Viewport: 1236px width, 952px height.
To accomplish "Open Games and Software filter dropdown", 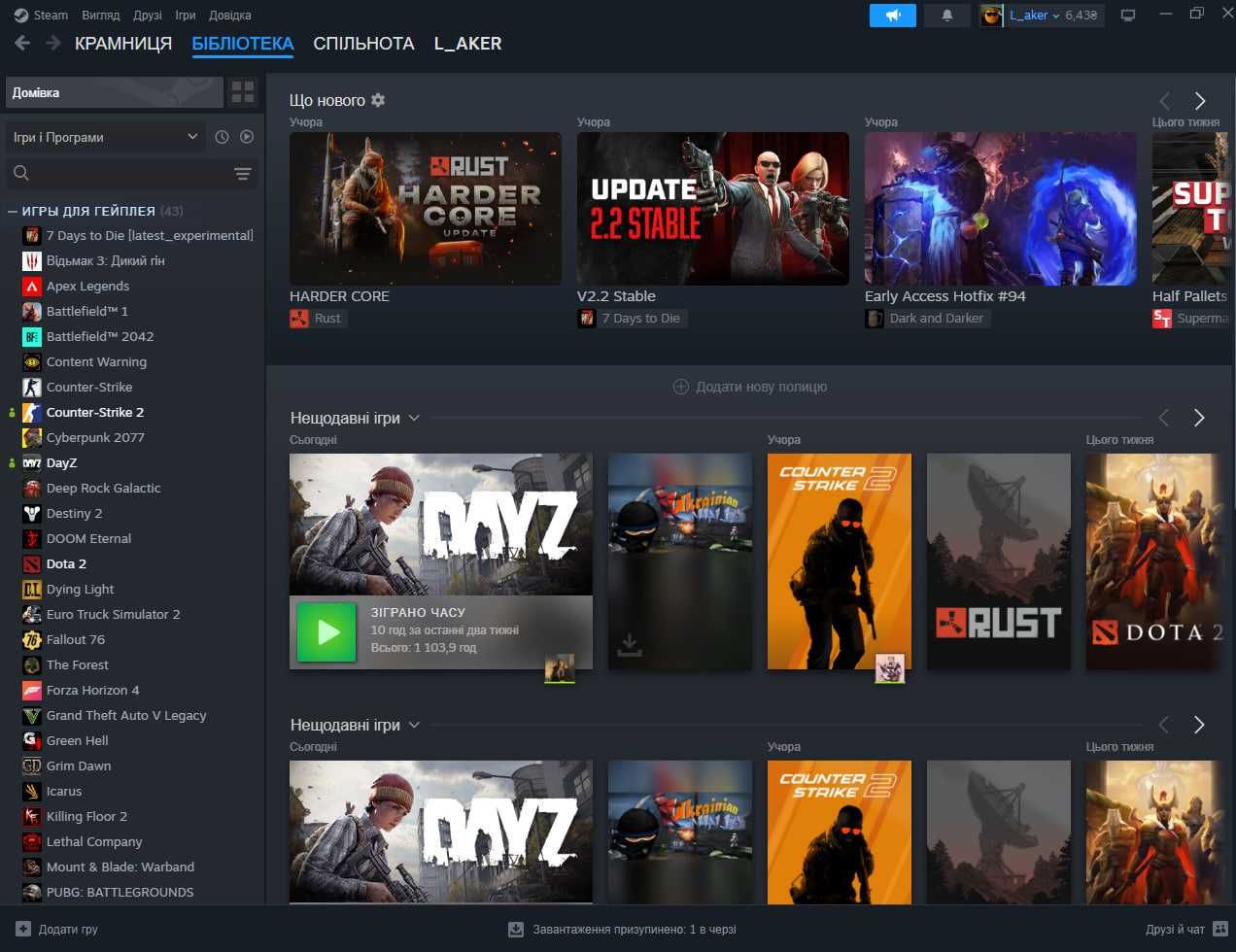I will 105,137.
